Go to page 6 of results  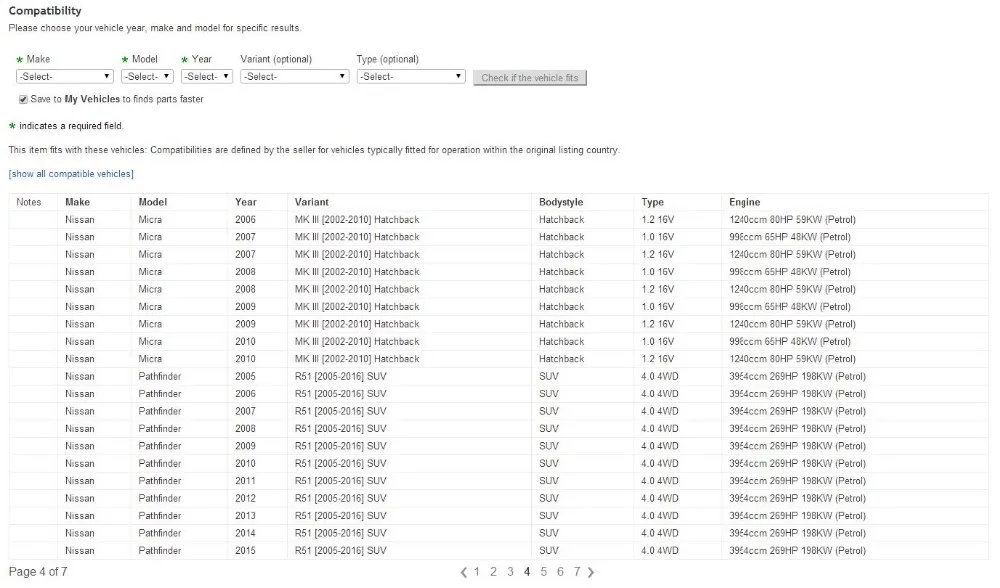coord(560,572)
